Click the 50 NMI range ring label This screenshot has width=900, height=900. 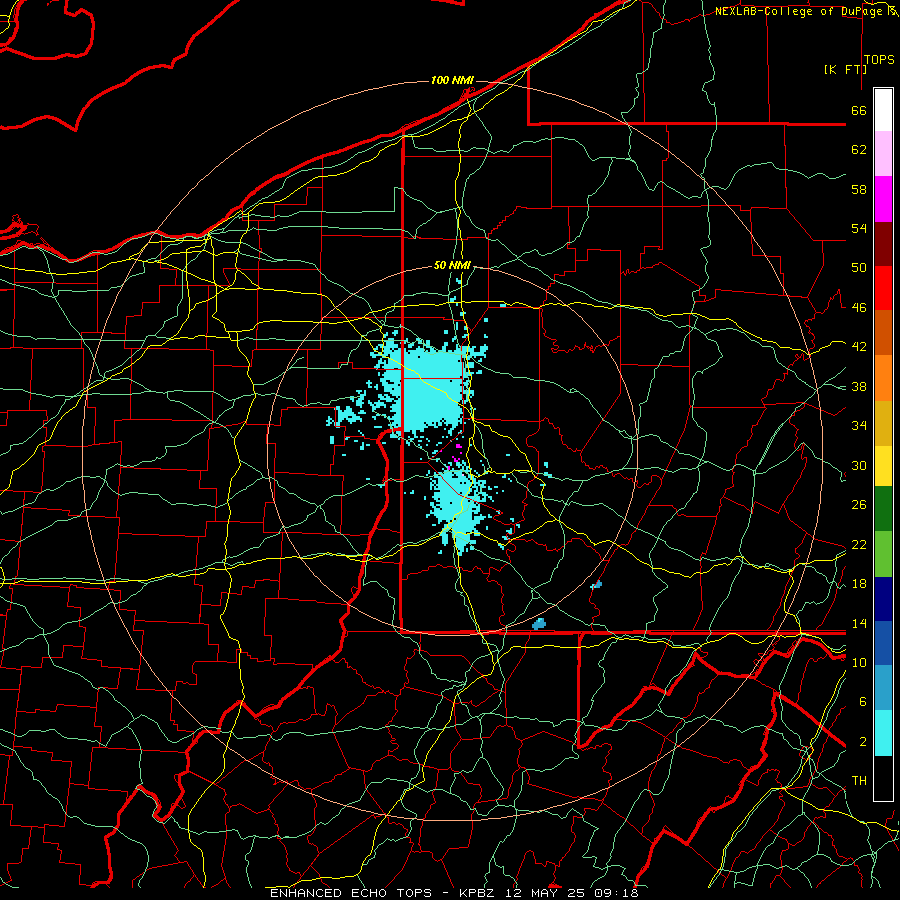[x=452, y=265]
